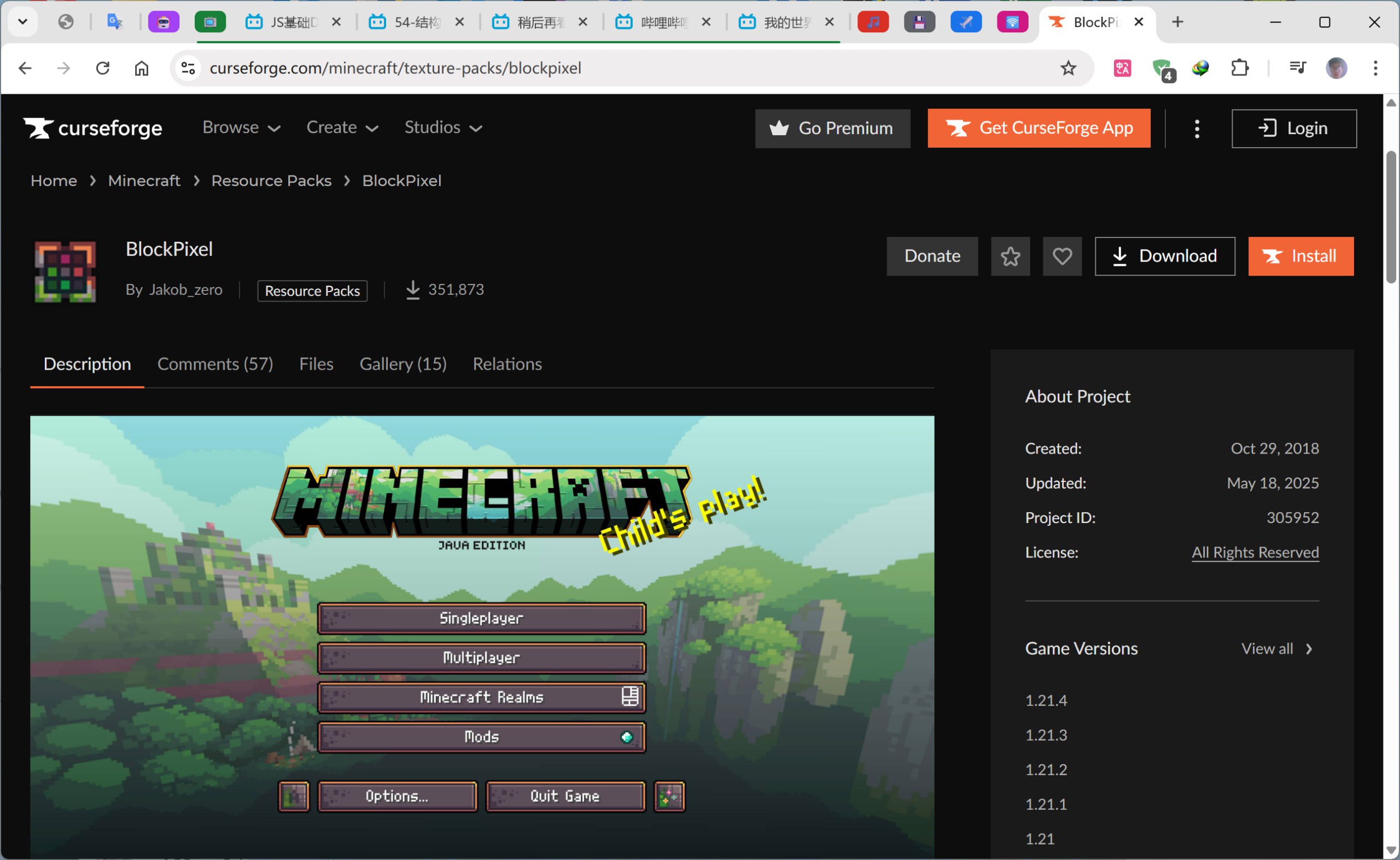Expand the Browse dropdown menu
1400x860 pixels.
tap(241, 127)
